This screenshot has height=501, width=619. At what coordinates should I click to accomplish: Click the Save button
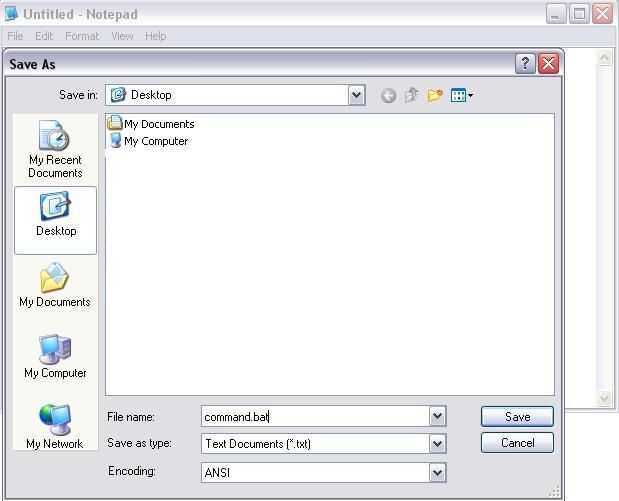(517, 417)
